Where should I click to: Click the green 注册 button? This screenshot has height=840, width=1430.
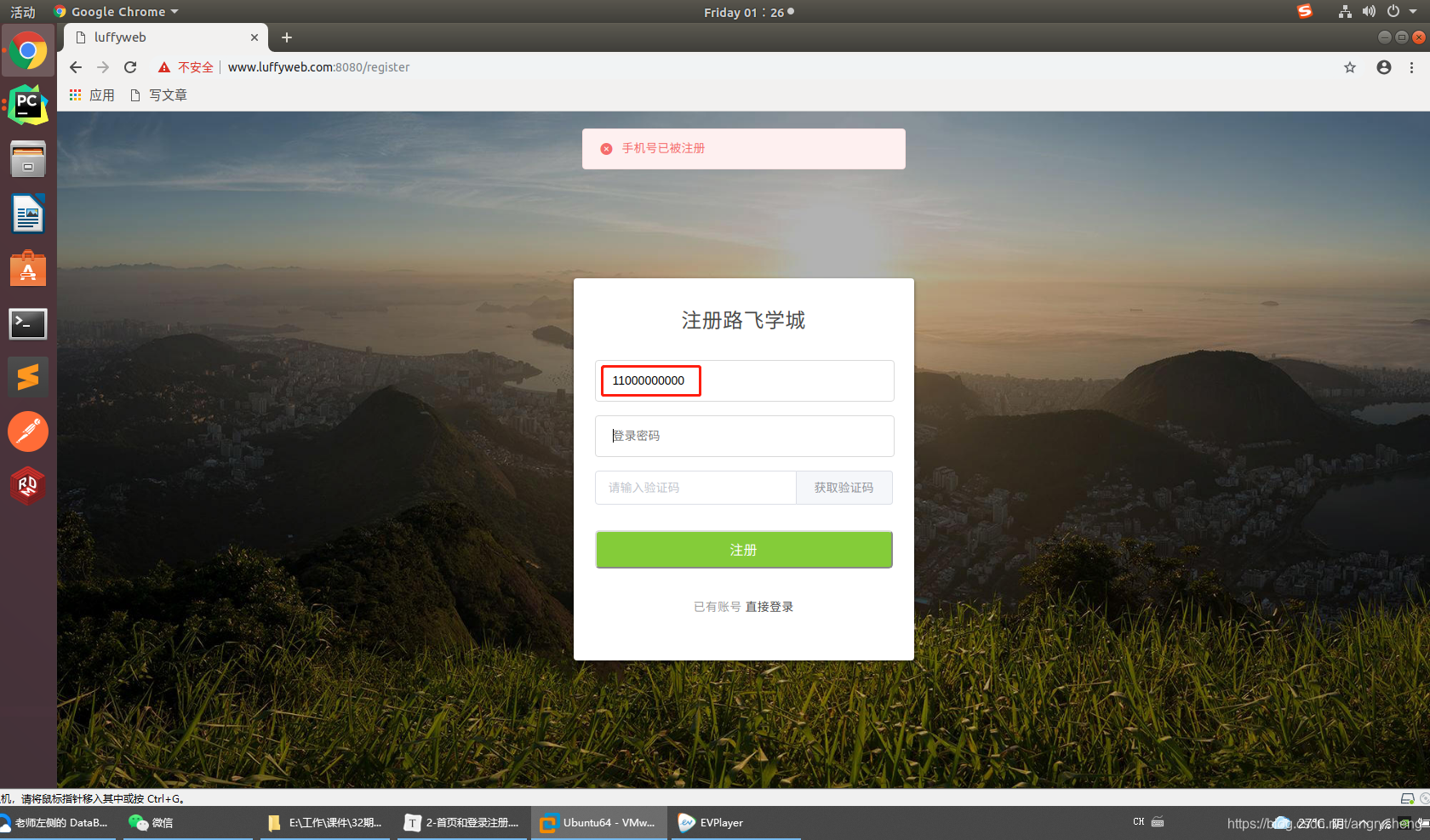coord(744,550)
